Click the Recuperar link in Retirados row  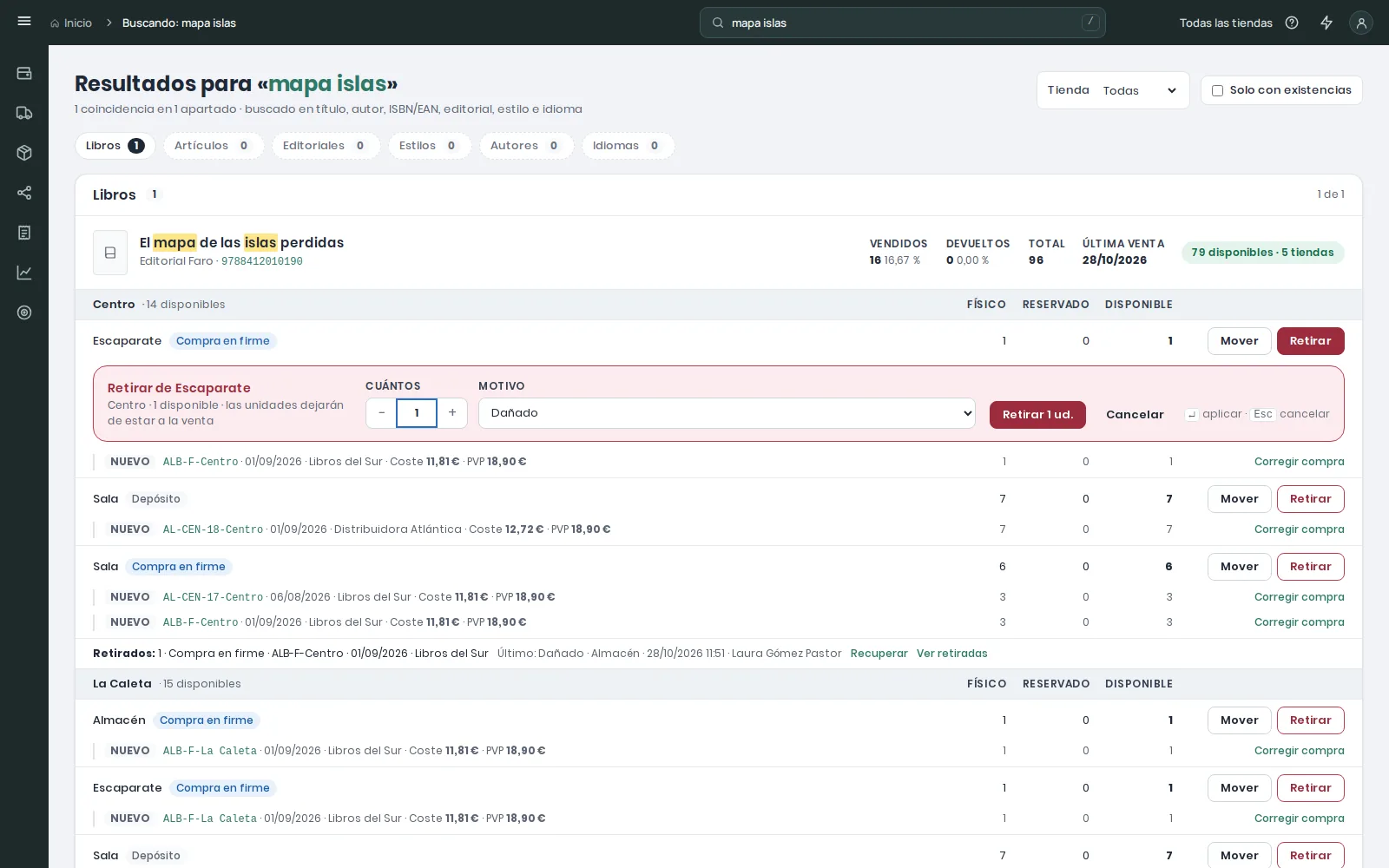click(879, 654)
